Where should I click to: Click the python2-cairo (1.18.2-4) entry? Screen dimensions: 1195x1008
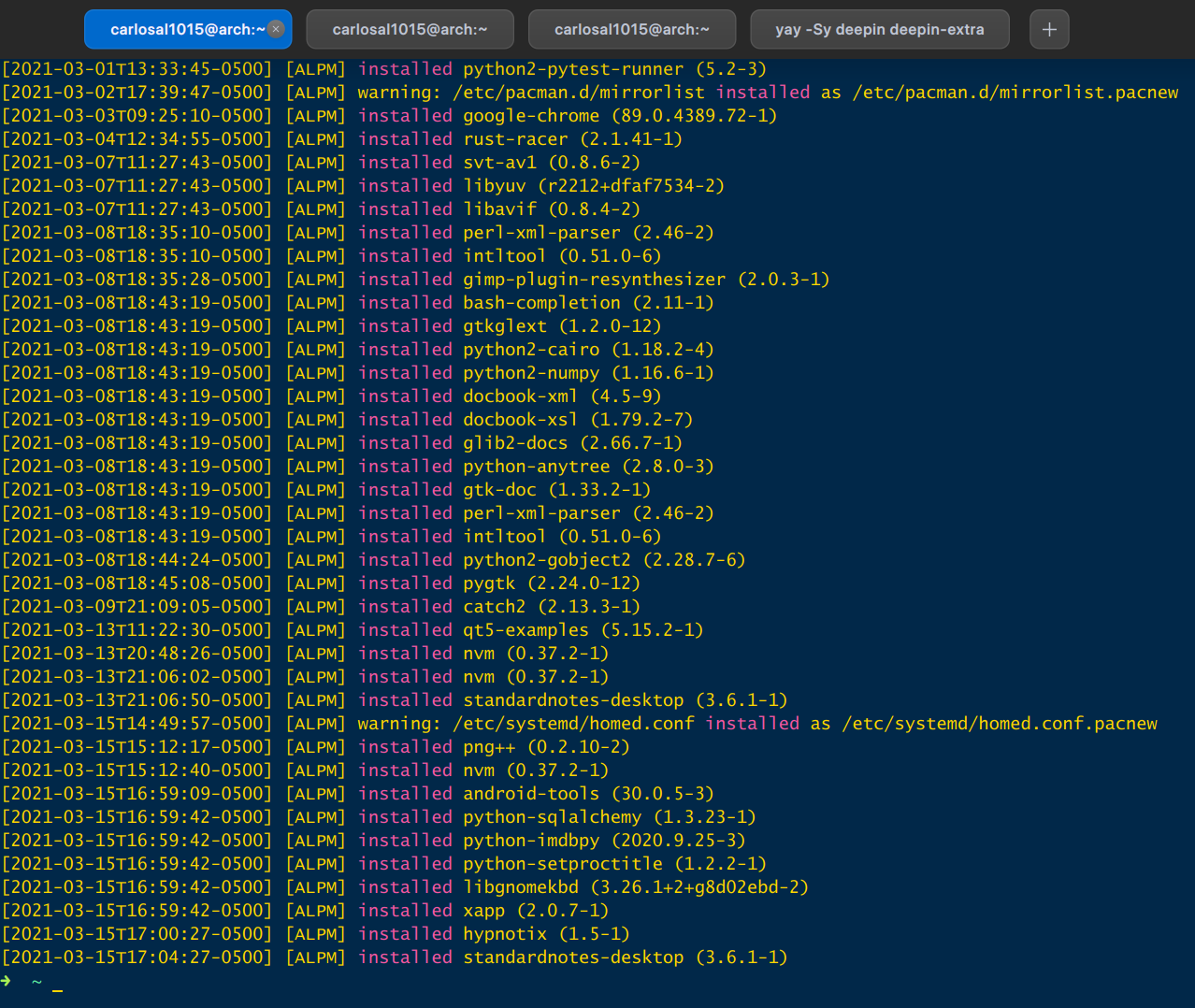tap(588, 350)
